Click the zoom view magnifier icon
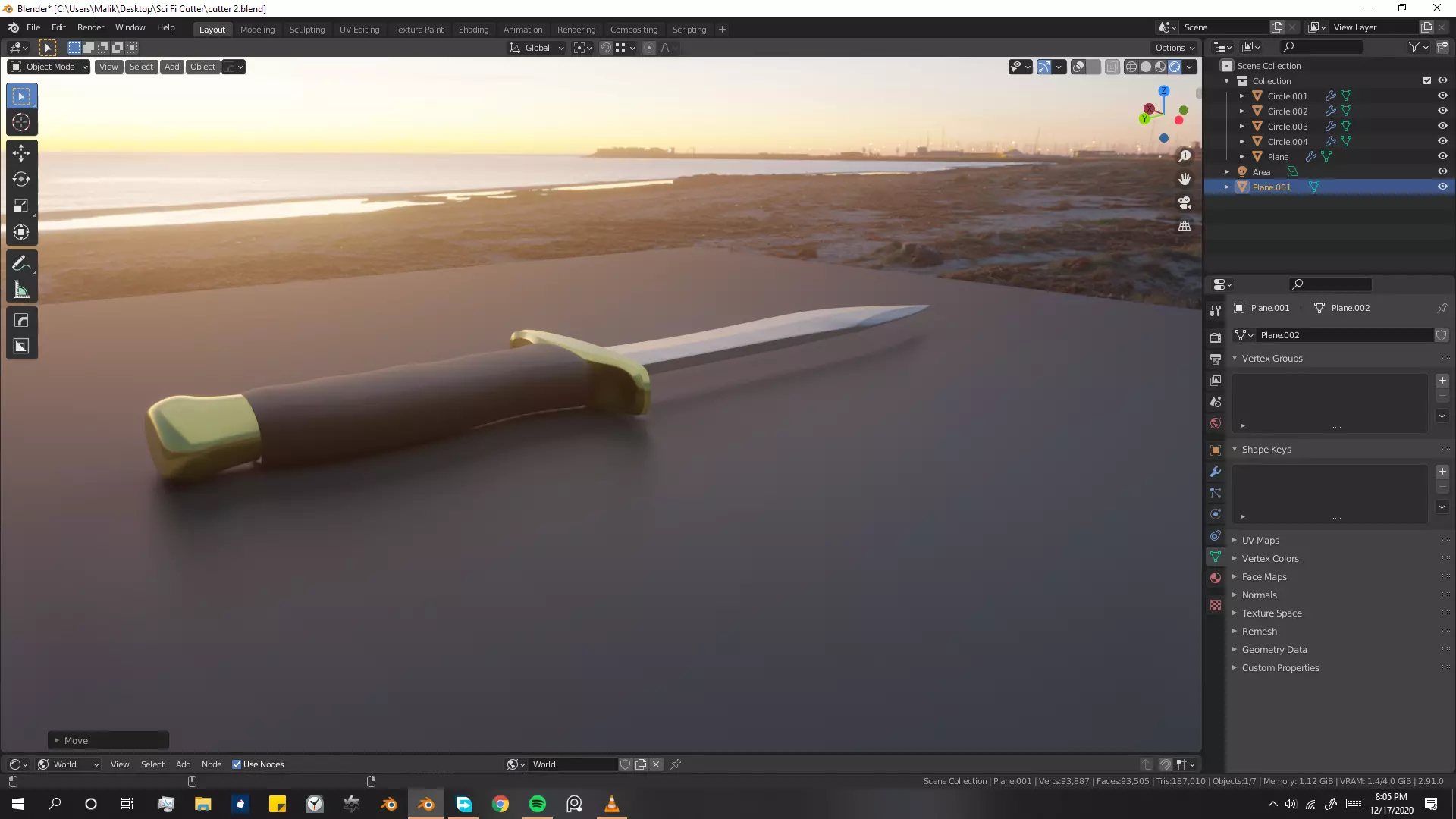The height and width of the screenshot is (819, 1456). click(1185, 156)
